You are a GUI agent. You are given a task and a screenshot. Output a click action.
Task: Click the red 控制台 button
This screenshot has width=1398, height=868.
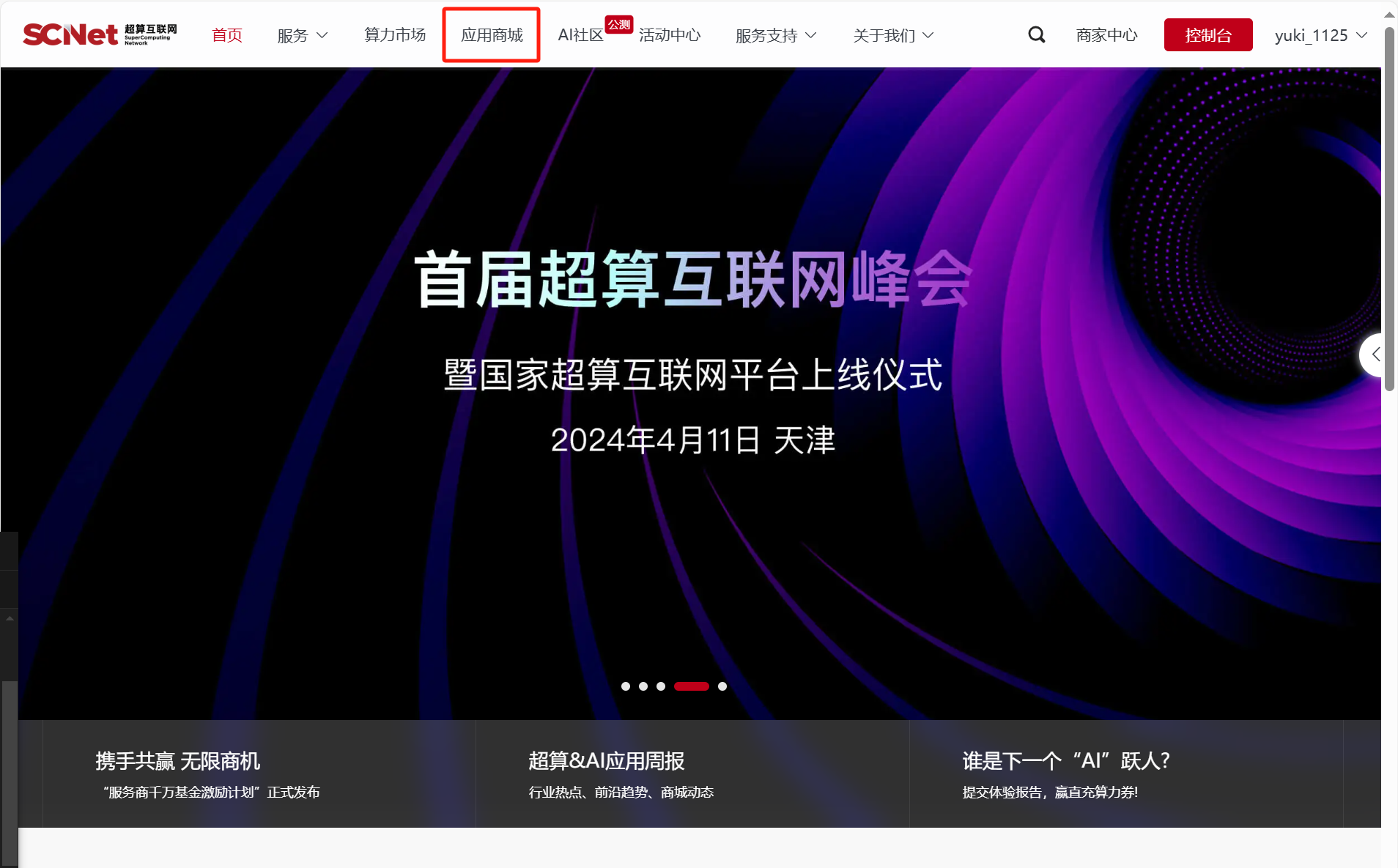[1207, 35]
